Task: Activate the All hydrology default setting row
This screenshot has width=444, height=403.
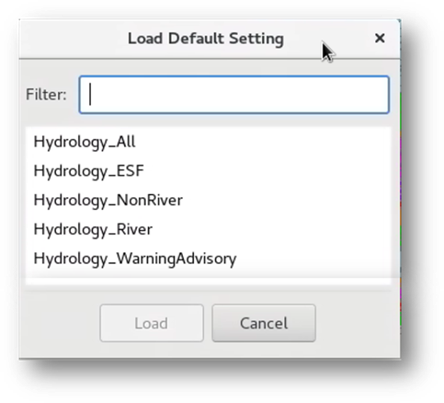Action: 208,142
